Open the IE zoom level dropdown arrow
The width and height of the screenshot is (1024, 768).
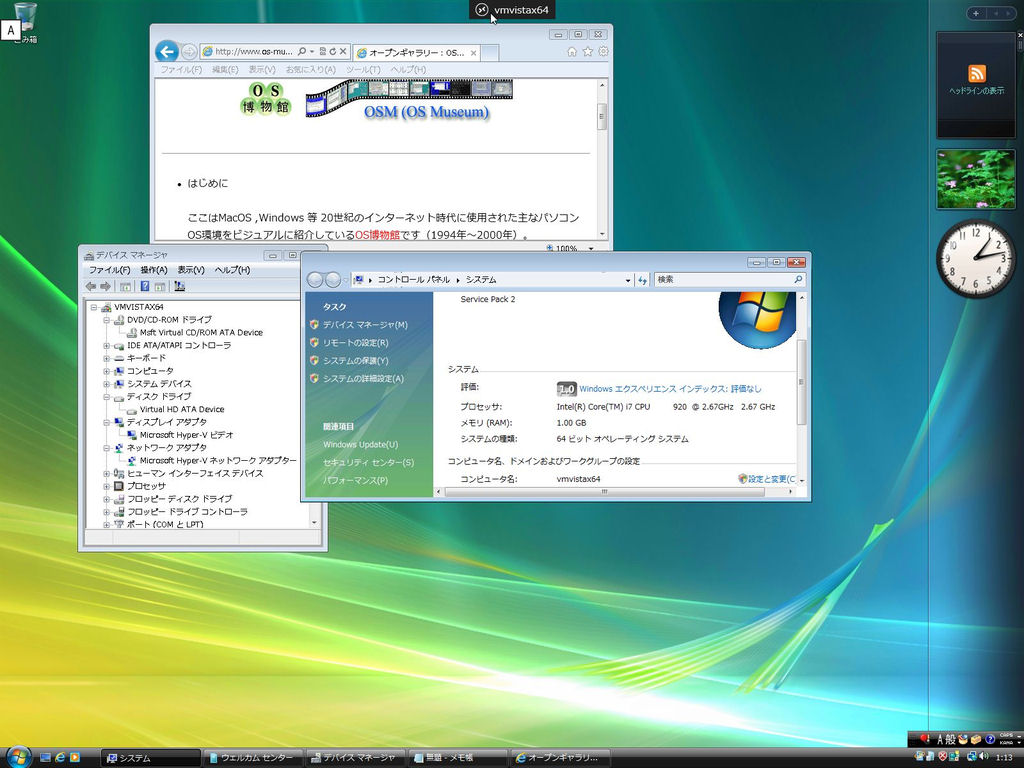point(591,248)
